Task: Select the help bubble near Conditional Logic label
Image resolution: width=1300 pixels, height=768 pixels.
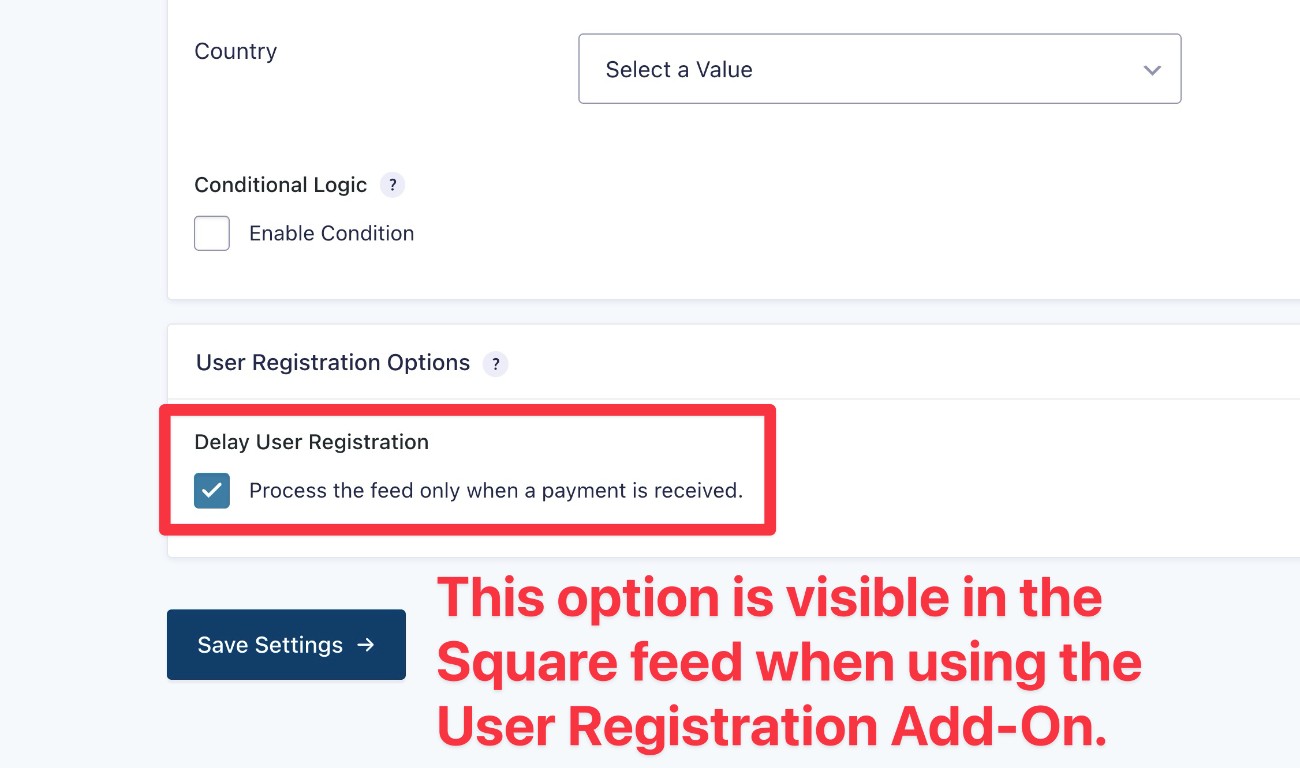Action: click(x=392, y=185)
